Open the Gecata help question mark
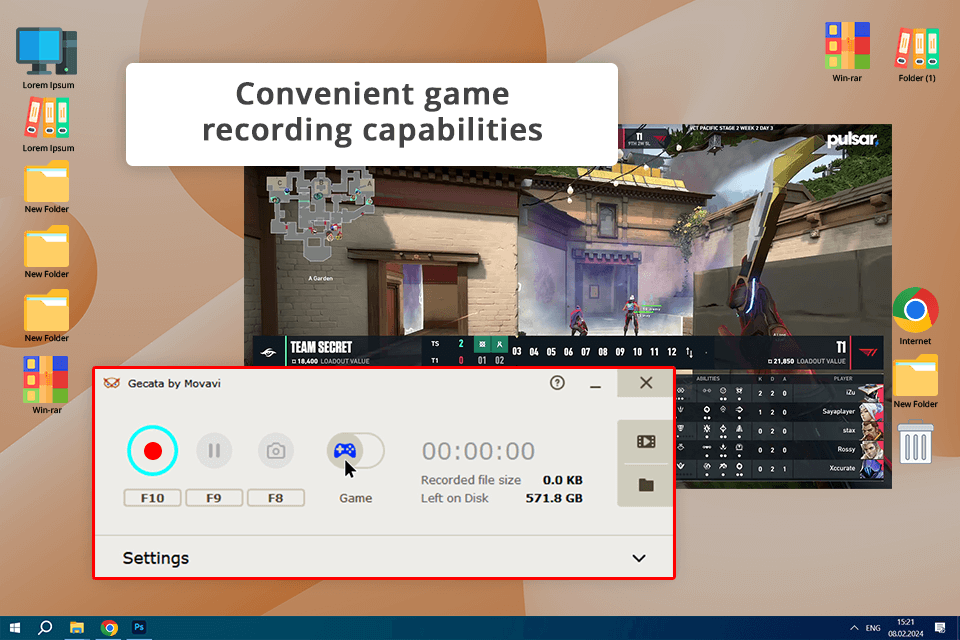960x640 pixels. click(x=557, y=383)
